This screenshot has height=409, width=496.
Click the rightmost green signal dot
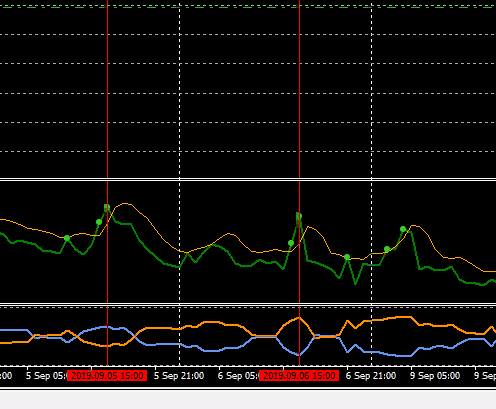403,229
